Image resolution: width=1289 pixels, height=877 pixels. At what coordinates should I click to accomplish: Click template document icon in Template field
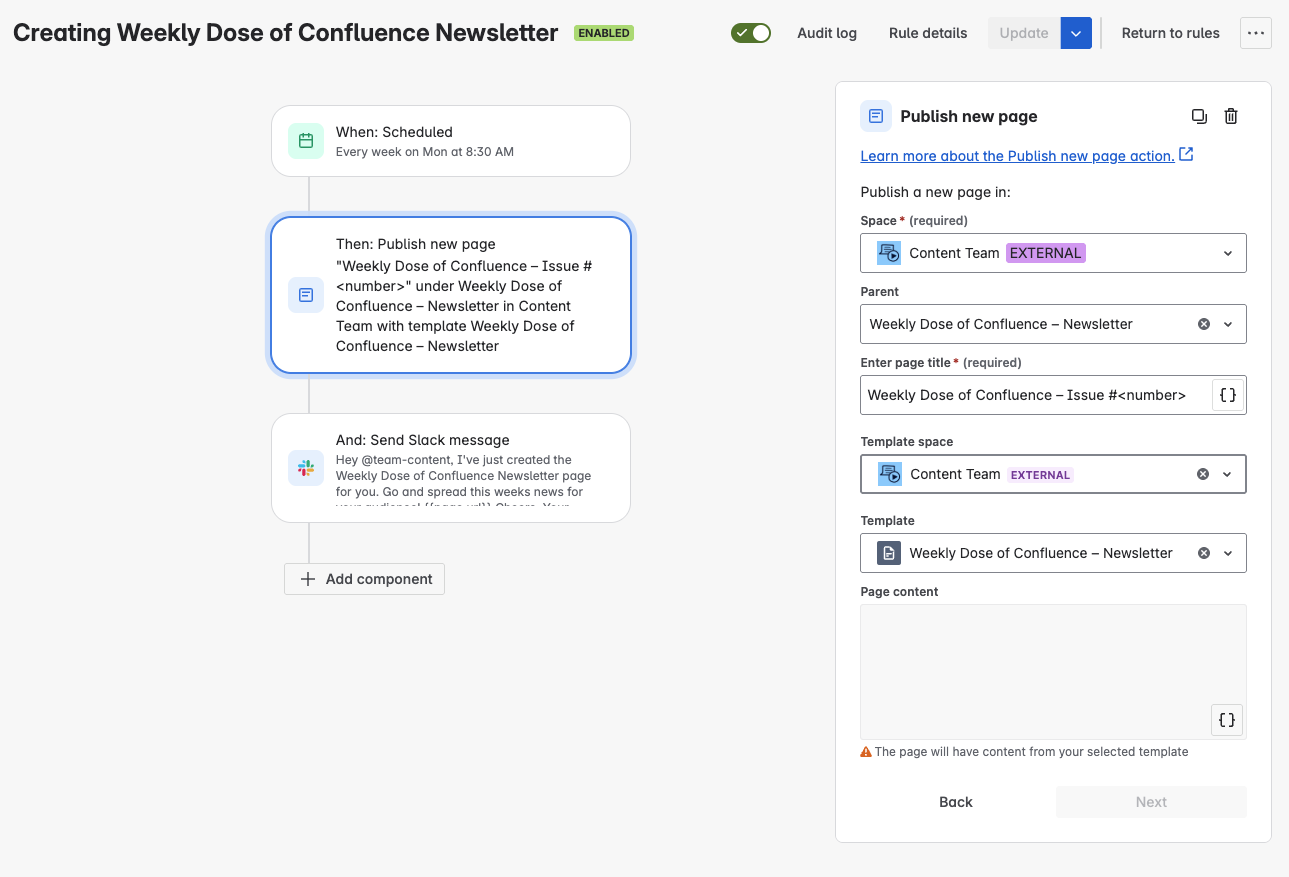(889, 553)
